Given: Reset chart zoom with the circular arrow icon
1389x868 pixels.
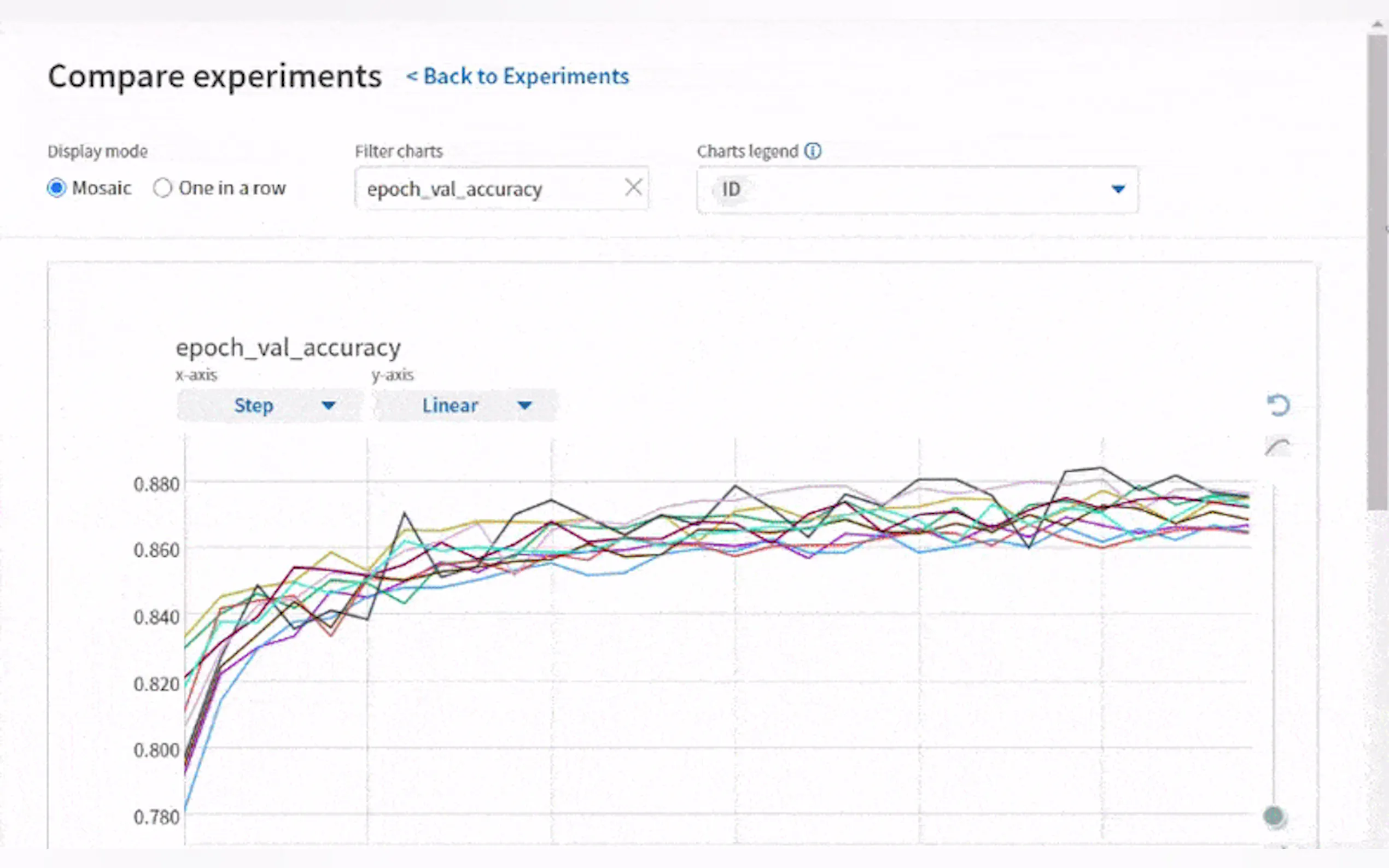Looking at the screenshot, I should coord(1277,405).
